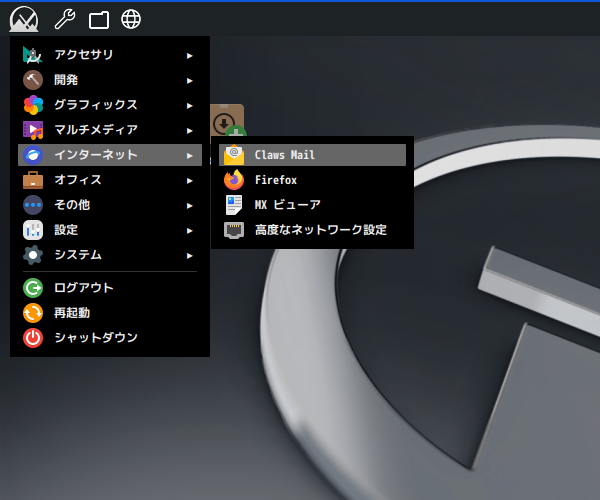Click the グラフィックス colorful icon
This screenshot has height=500, width=600.
pyautogui.click(x=33, y=105)
